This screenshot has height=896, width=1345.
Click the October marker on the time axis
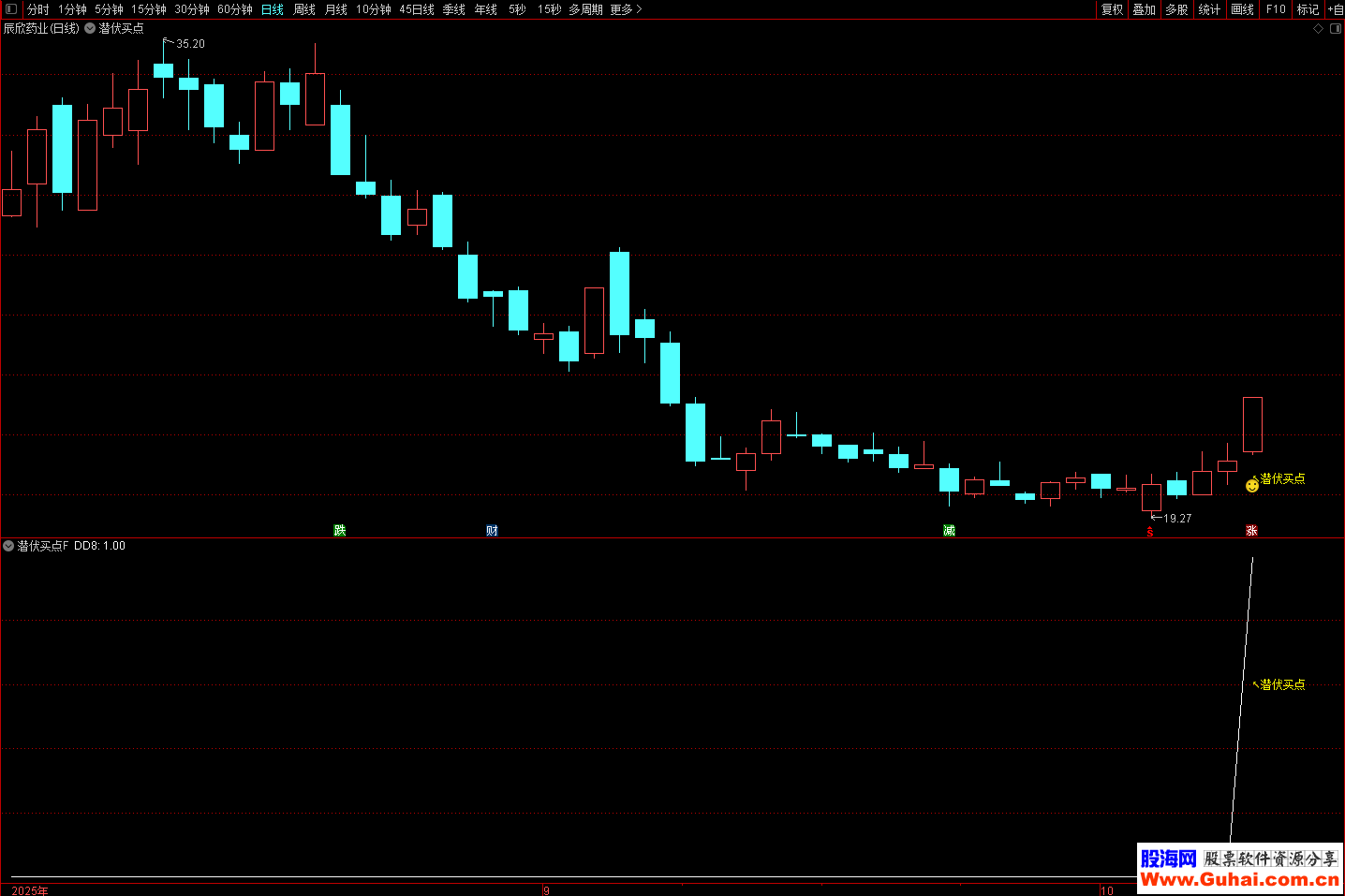(1106, 890)
